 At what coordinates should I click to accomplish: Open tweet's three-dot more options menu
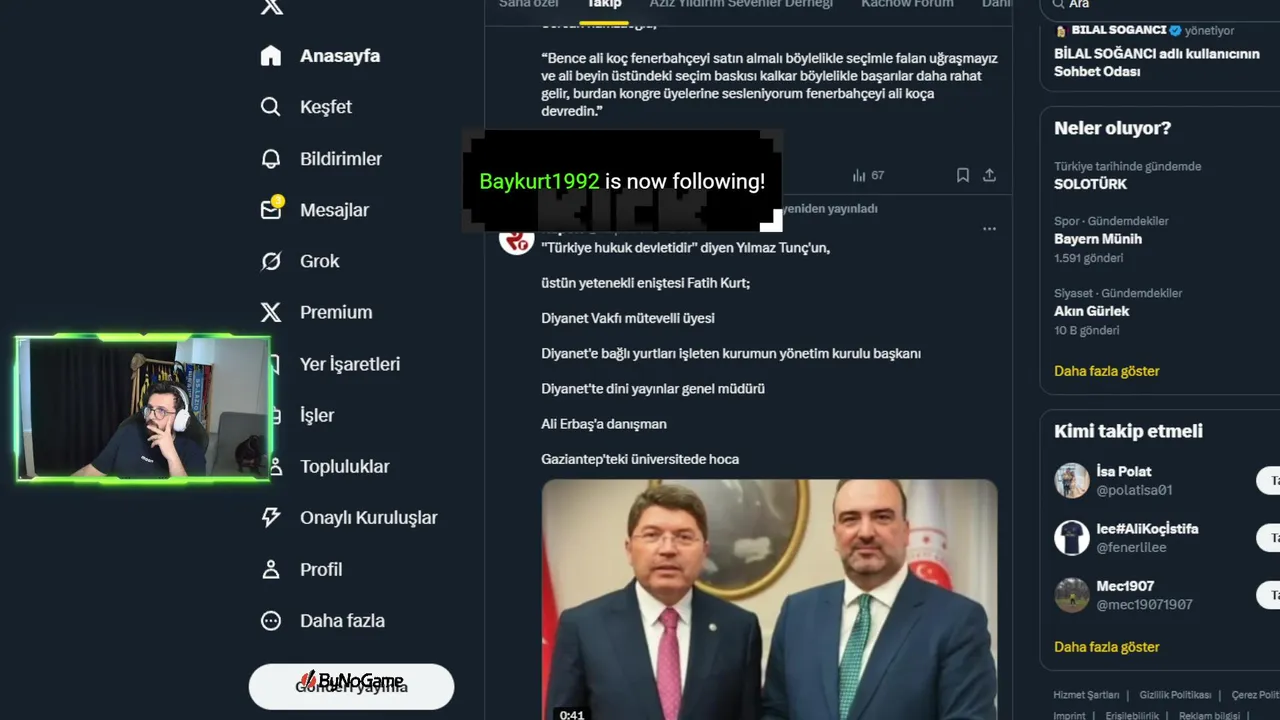989,229
